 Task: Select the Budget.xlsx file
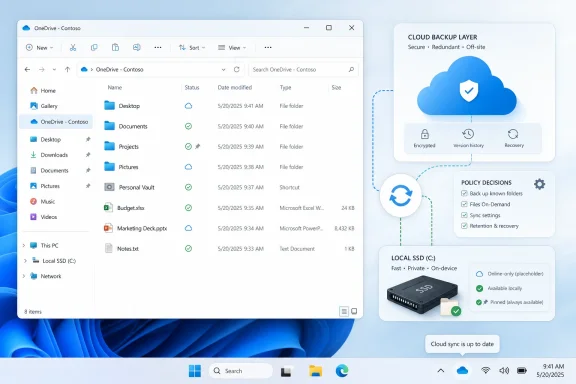click(x=228, y=208)
